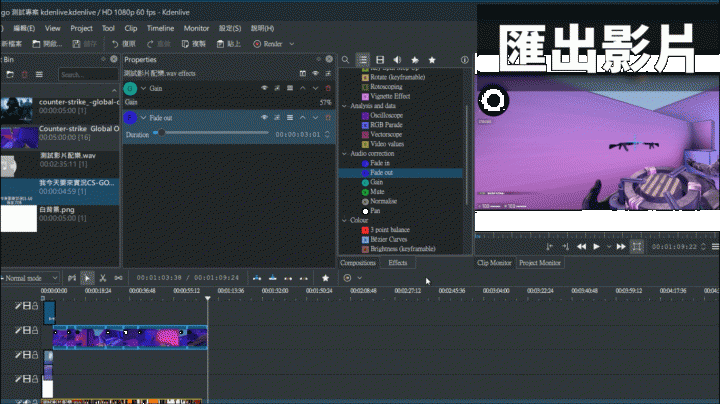Image resolution: width=720 pixels, height=404 pixels.
Task: Rewind in the project monitor
Action: [x=581, y=247]
